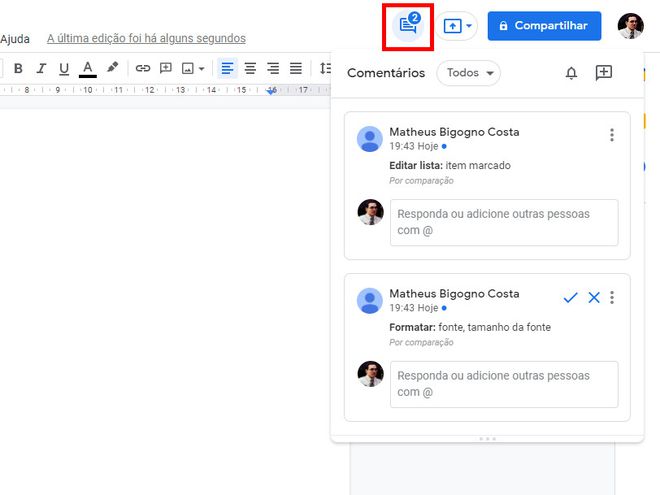Accept the Formatar suggestion with checkmark
The width and height of the screenshot is (660, 495).
[x=570, y=298]
